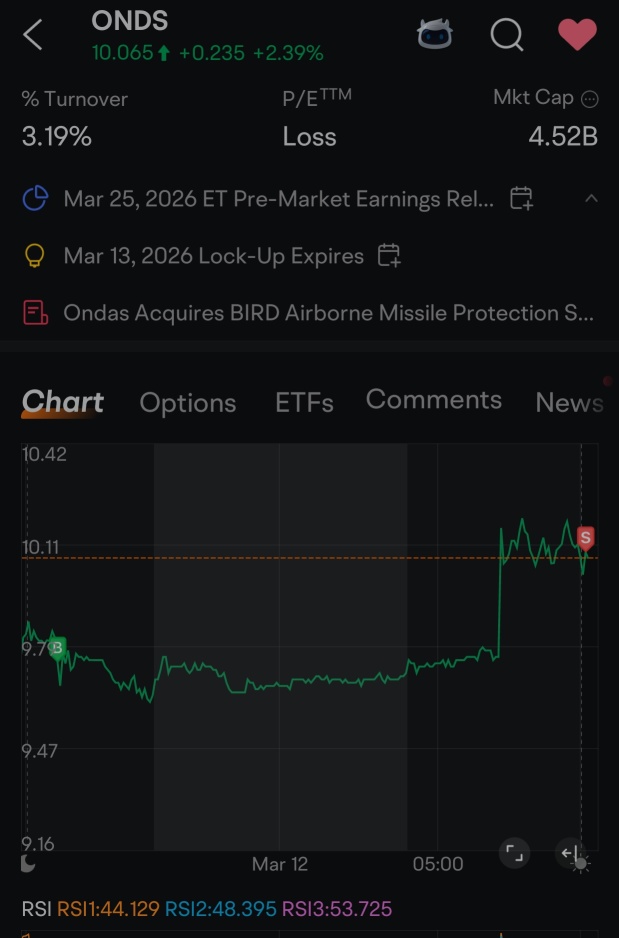Add Lock-Up Expires to calendar icon
This screenshot has width=619, height=938.
pos(389,255)
